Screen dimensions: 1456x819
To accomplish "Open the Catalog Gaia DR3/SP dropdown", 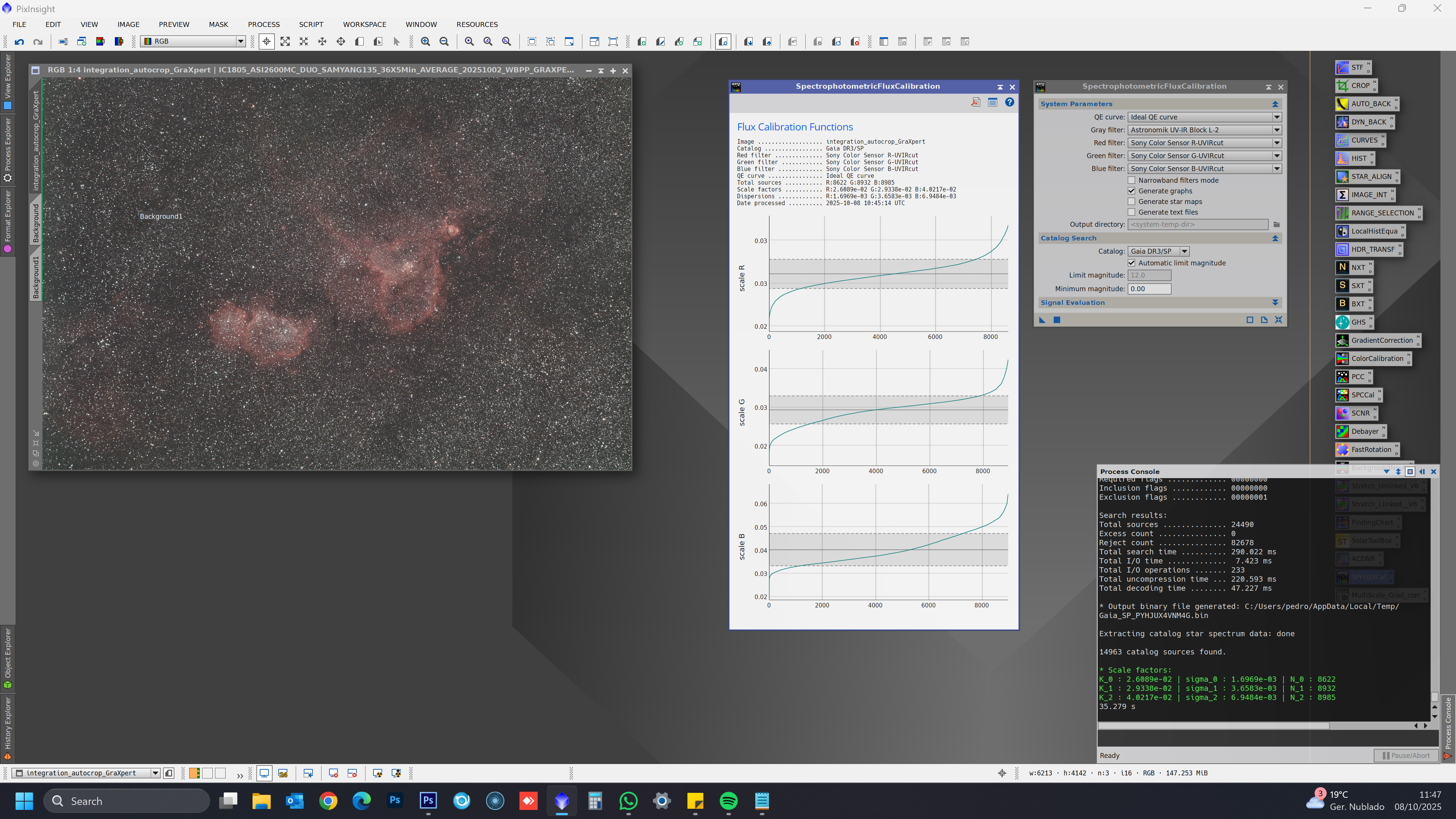I will pyautogui.click(x=1158, y=251).
